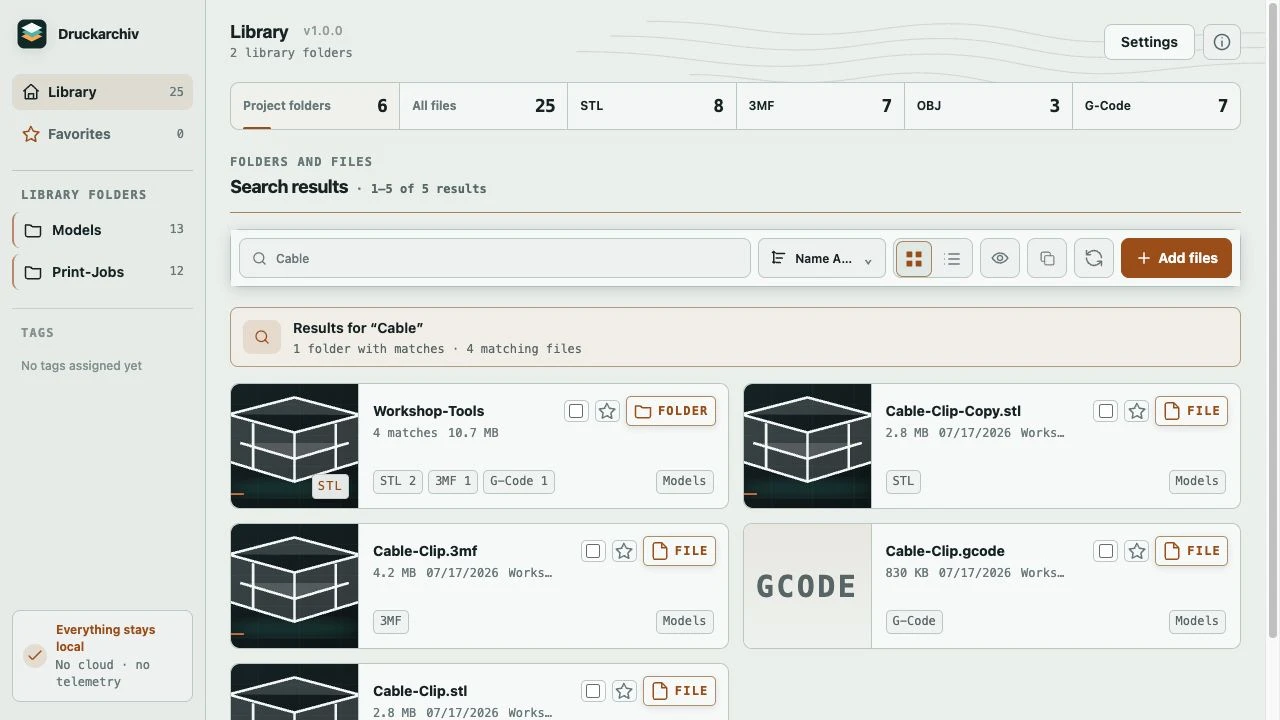Open the Cable-Clip.gcode GCODE thumbnail
Screen dimensions: 1280x720
pyautogui.click(x=807, y=586)
